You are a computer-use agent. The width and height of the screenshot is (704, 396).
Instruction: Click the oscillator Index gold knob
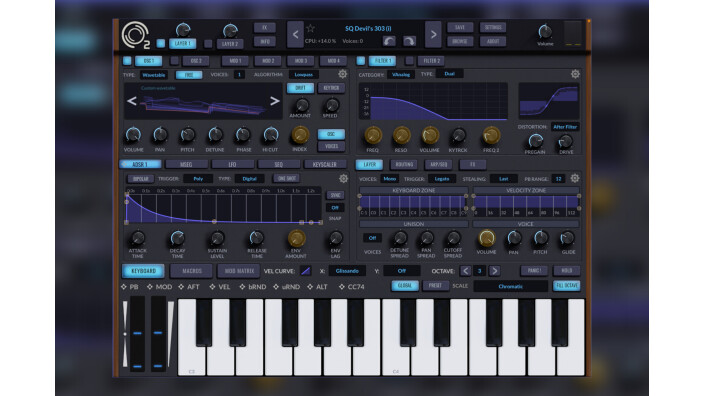coord(300,135)
